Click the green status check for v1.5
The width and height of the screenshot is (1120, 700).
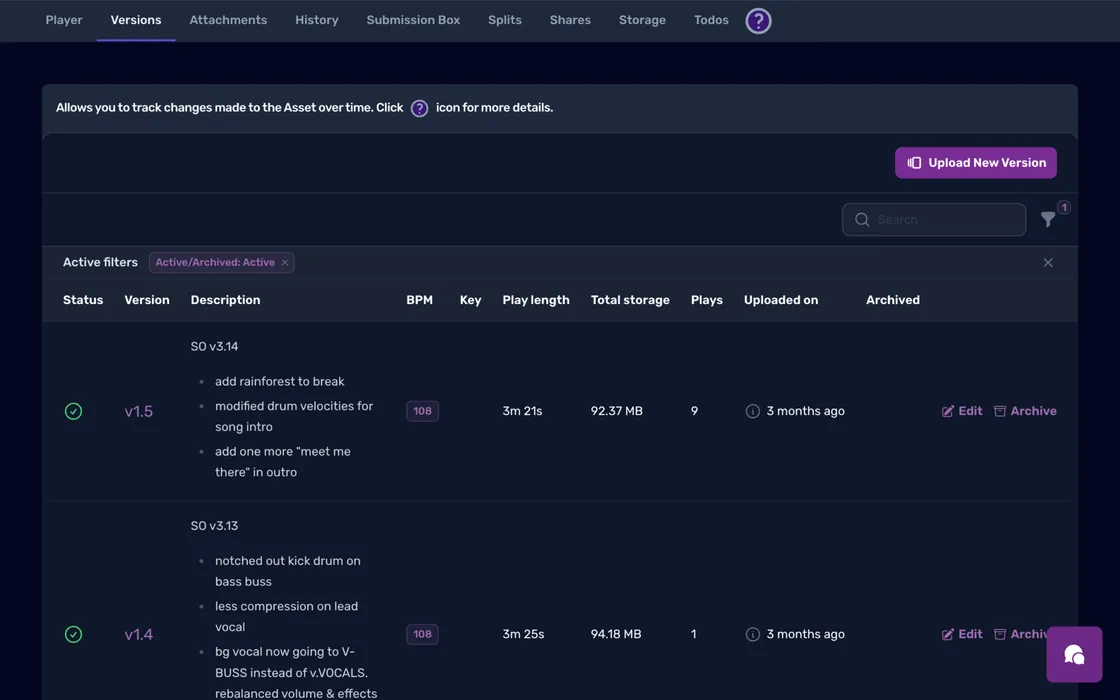coord(73,411)
